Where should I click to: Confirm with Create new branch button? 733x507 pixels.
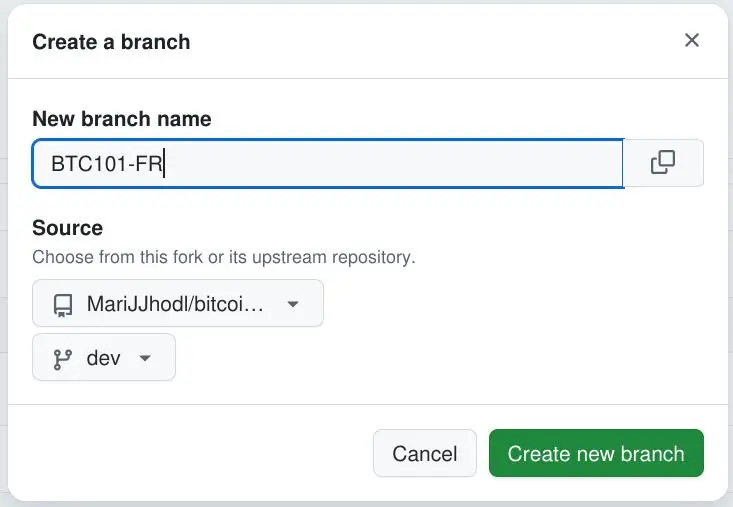596,454
